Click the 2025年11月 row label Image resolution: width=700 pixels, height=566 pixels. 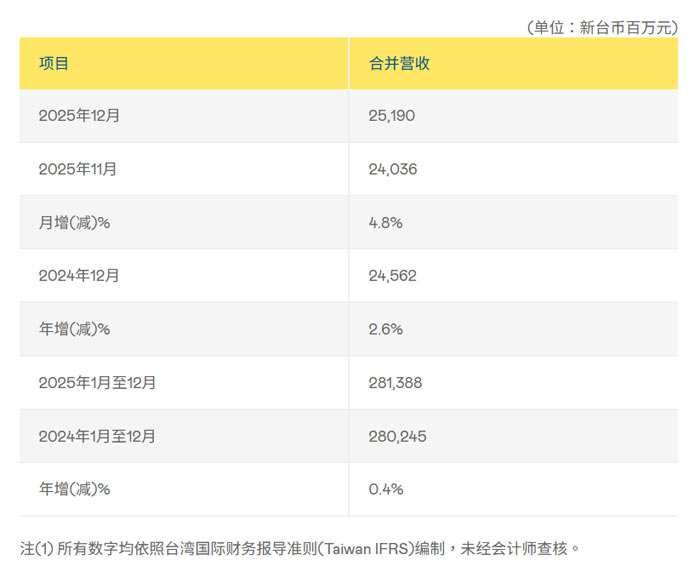78,169
